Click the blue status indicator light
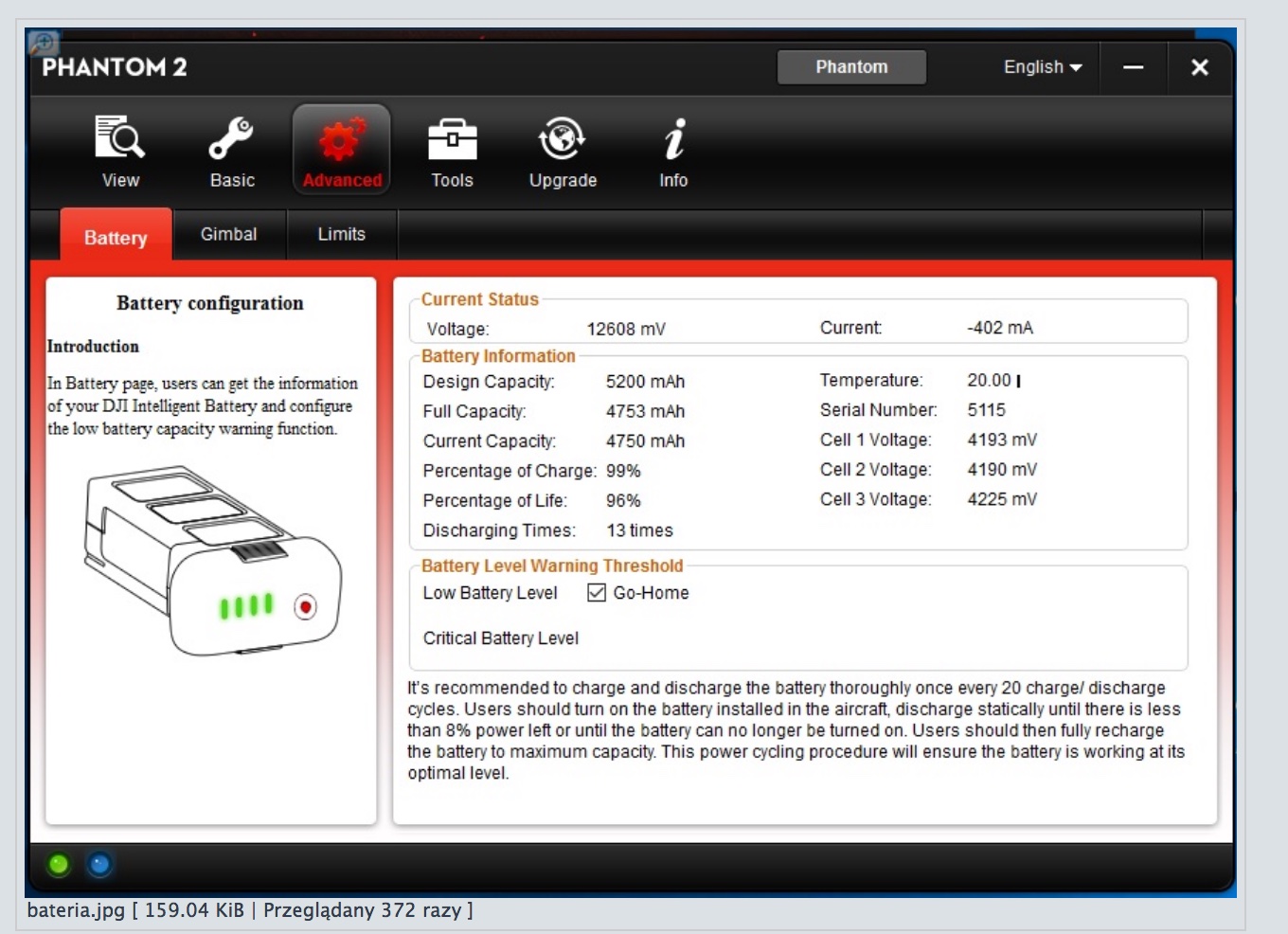Image resolution: width=1288 pixels, height=934 pixels. pos(99,864)
